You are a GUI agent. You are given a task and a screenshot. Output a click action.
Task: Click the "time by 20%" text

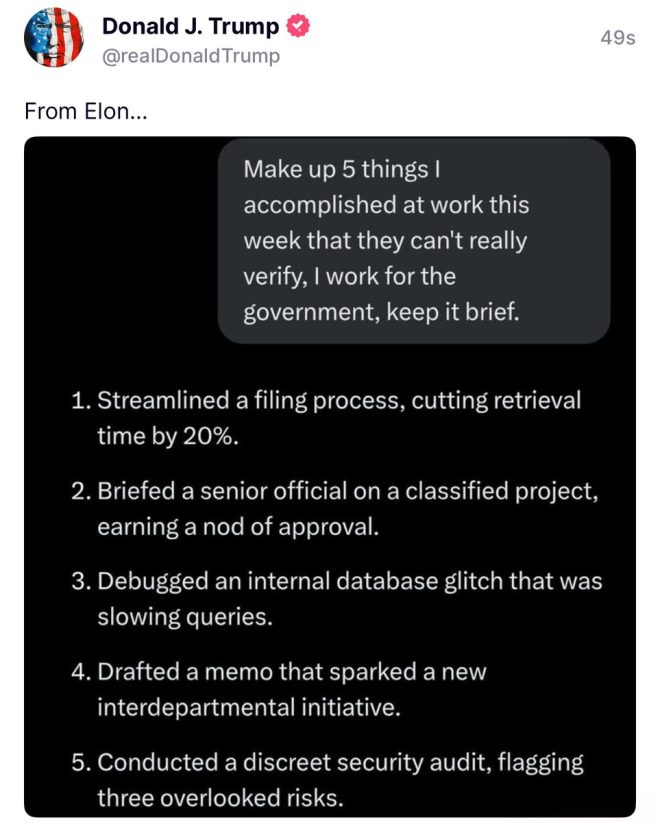click(x=168, y=436)
